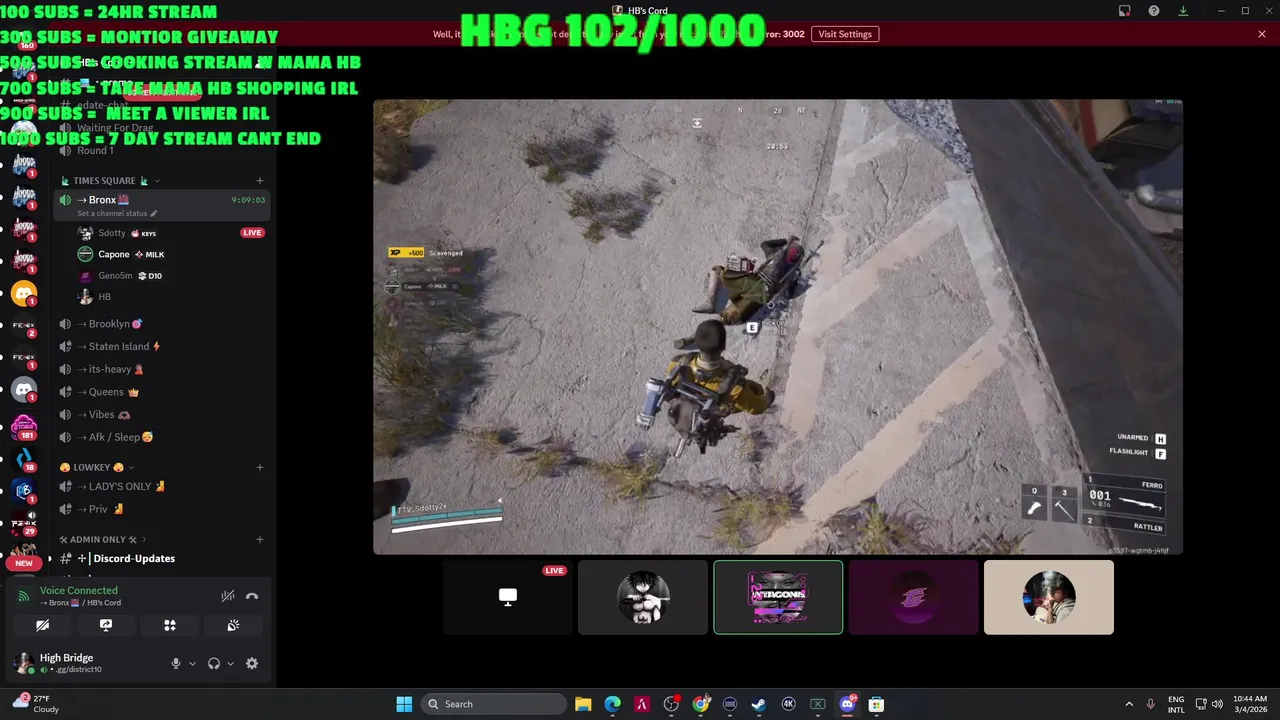Create channel in ADMIN ONLY category
The height and width of the screenshot is (720, 1280).
pyautogui.click(x=260, y=540)
